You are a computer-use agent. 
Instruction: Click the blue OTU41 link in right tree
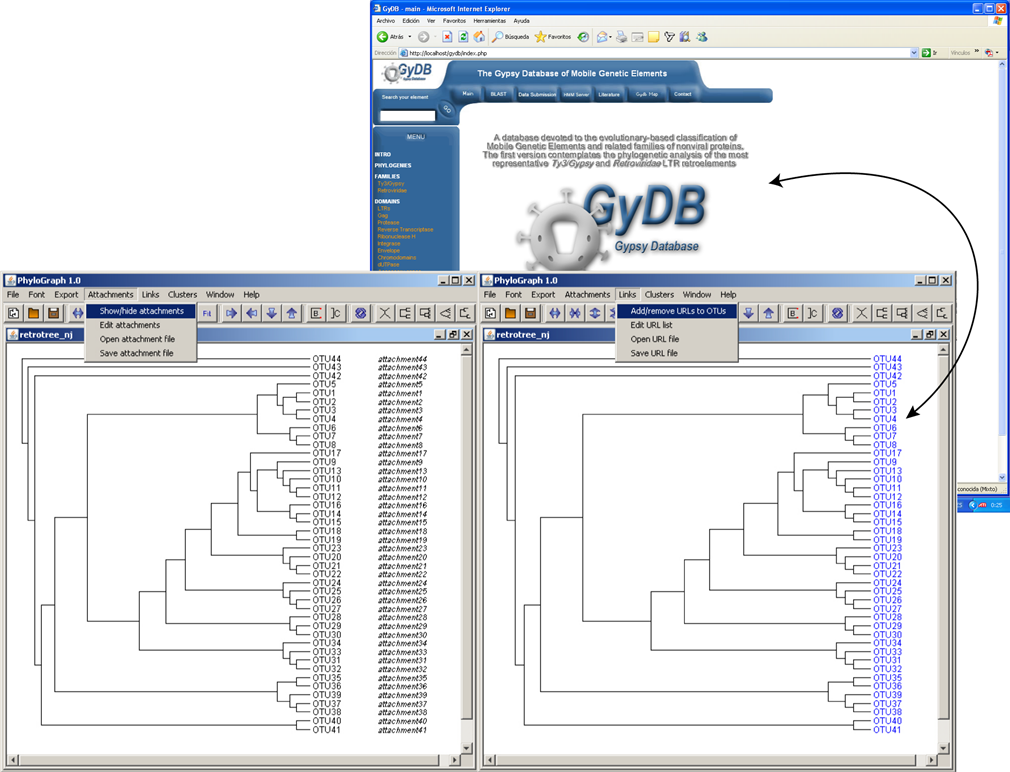(x=887, y=730)
